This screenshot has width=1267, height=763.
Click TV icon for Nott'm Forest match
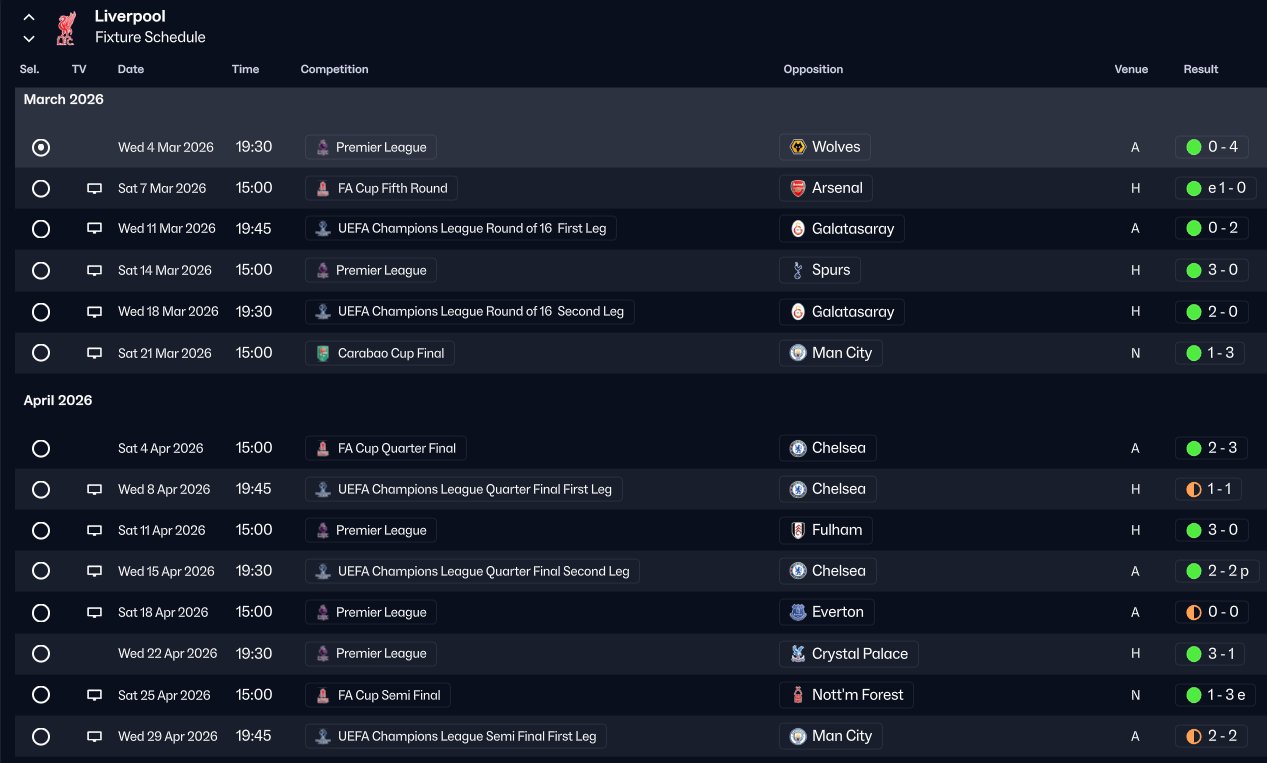95,695
